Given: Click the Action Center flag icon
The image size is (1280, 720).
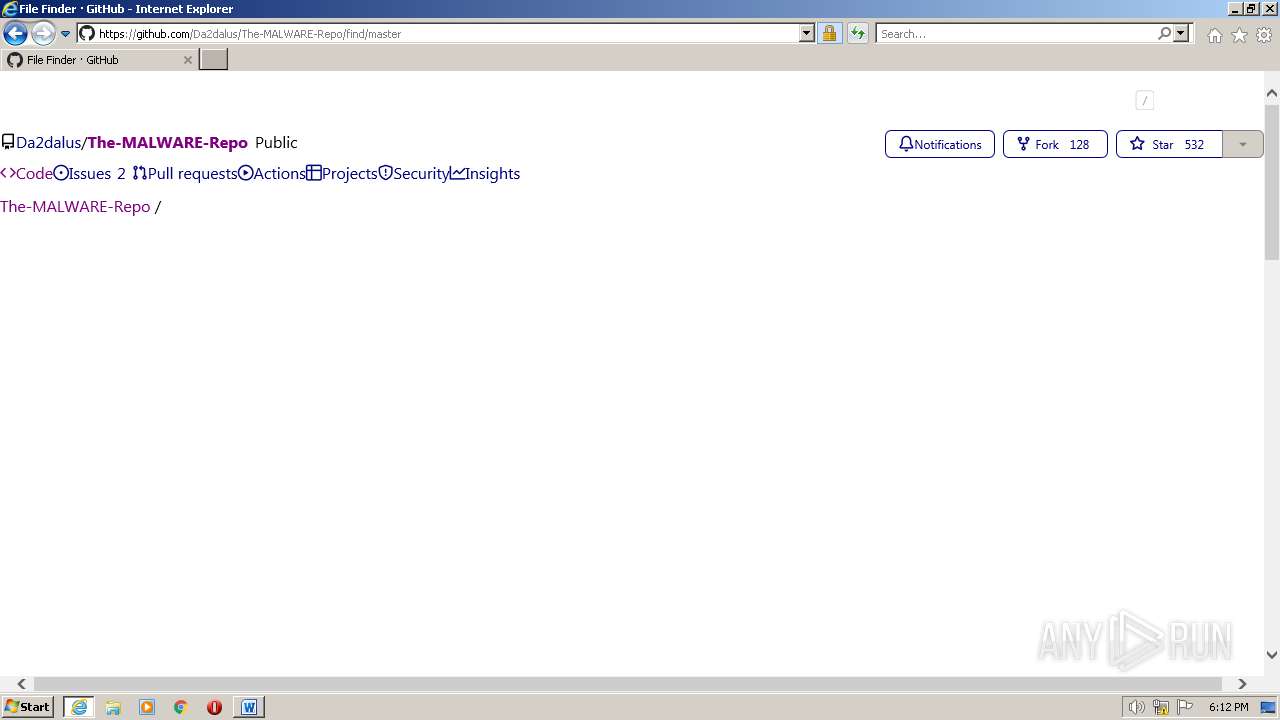Looking at the screenshot, I should 1185,707.
